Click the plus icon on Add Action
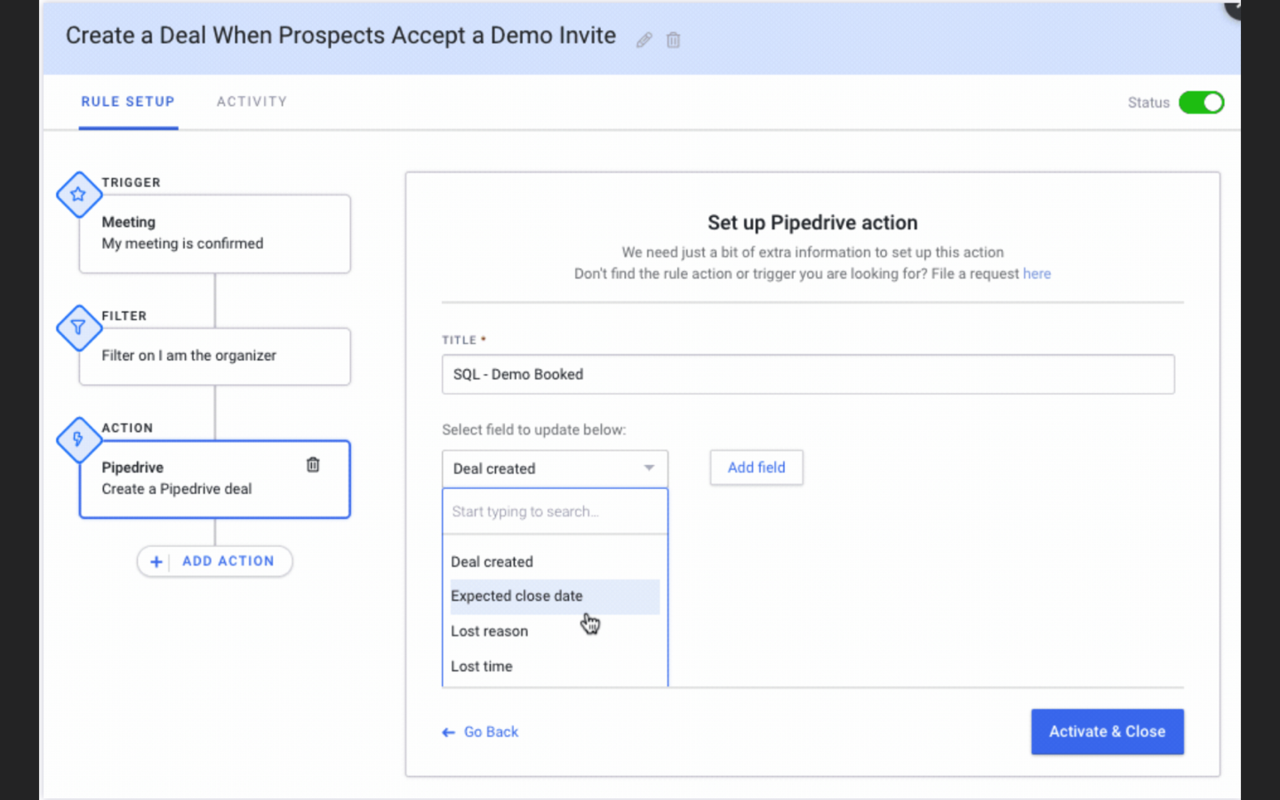 [156, 561]
